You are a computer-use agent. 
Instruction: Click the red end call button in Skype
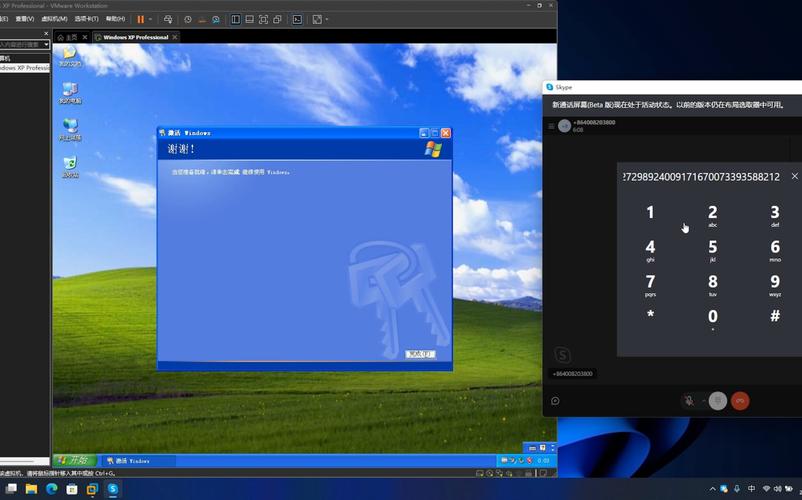click(740, 401)
